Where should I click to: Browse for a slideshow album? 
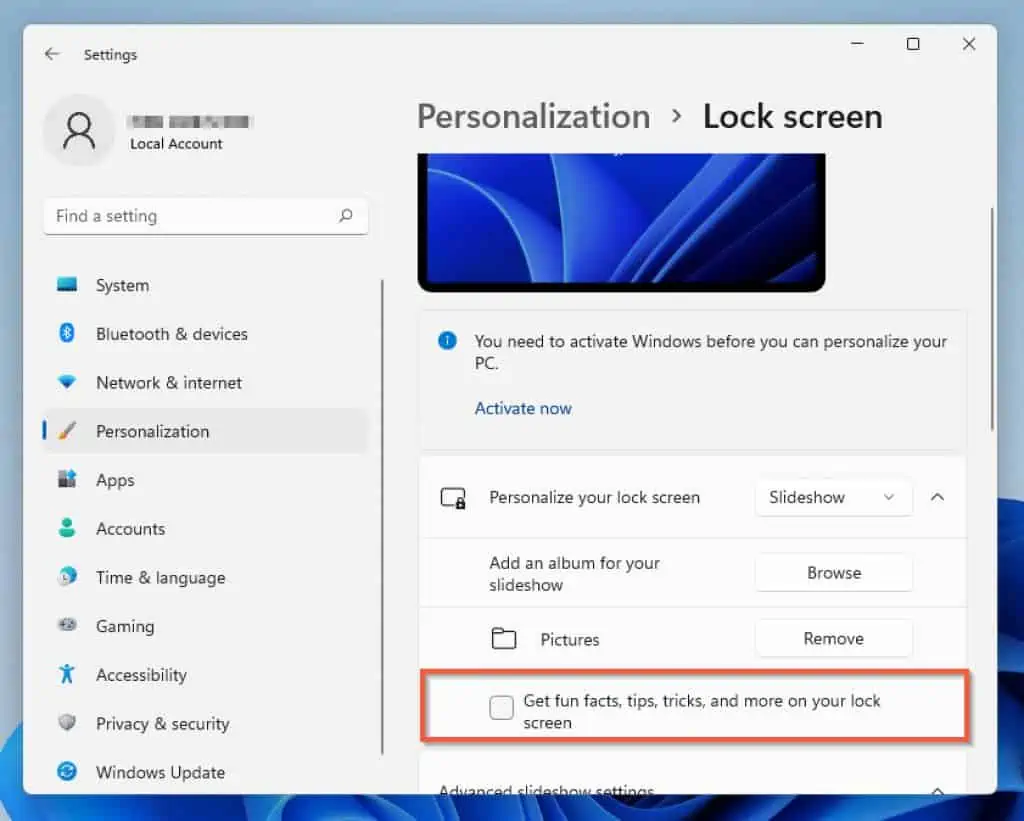click(x=833, y=572)
